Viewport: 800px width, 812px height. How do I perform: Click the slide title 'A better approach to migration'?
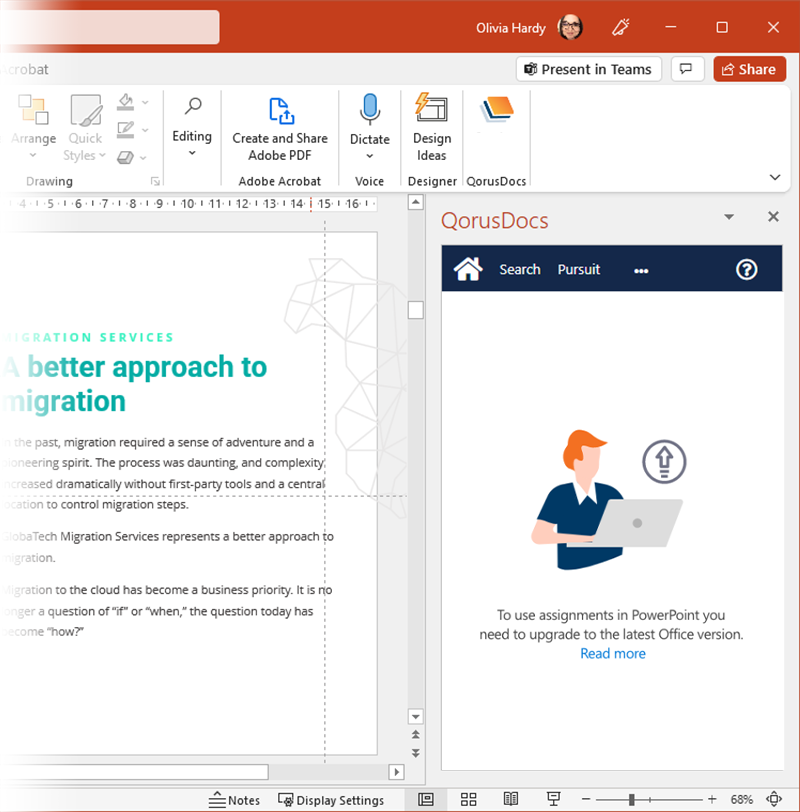(x=135, y=384)
